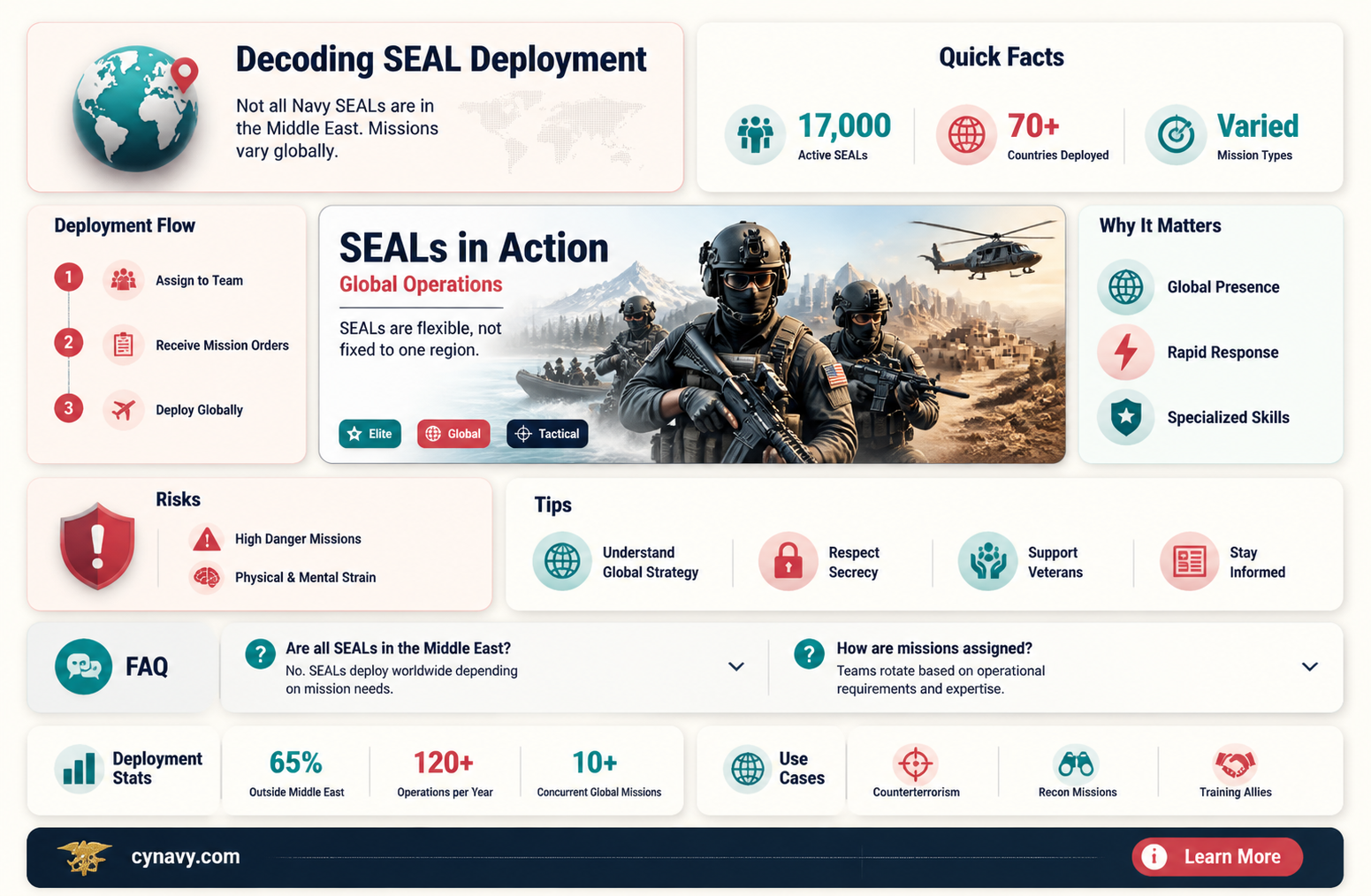Click the 'Deployment Flow' heading
The width and height of the screenshot is (1371, 896).
tap(125, 225)
